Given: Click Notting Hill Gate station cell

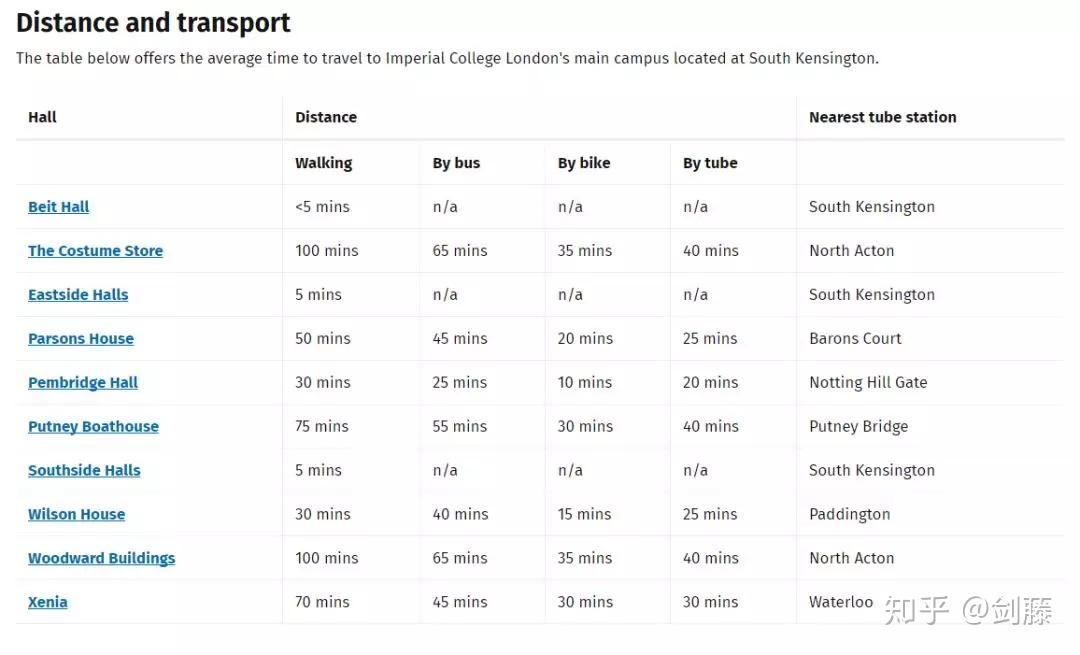Looking at the screenshot, I should tap(868, 383).
